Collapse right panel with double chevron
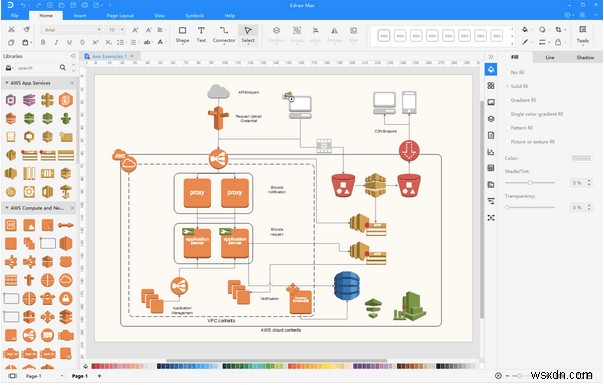The image size is (604, 385). [491, 57]
